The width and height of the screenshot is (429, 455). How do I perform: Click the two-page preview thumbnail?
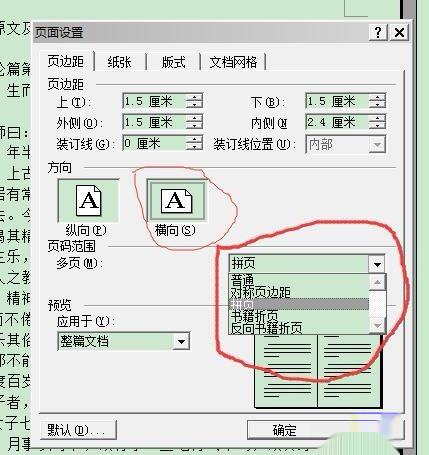pyautogui.click(x=318, y=371)
